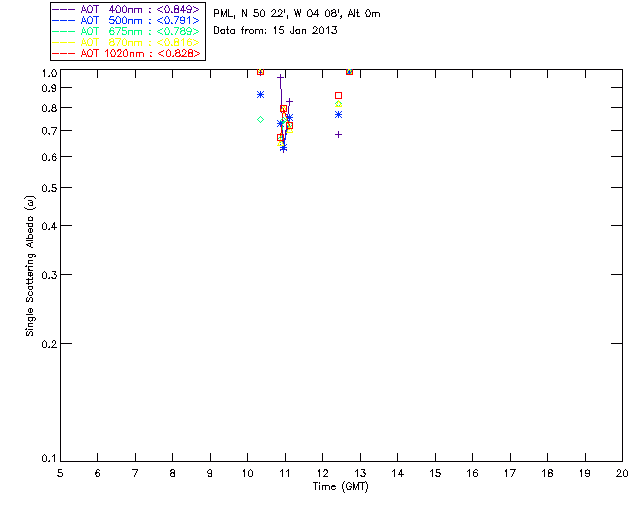Viewport: 640px width, 512px height.
Task: Click the x-axis tick label '13'
Action: [360, 474]
